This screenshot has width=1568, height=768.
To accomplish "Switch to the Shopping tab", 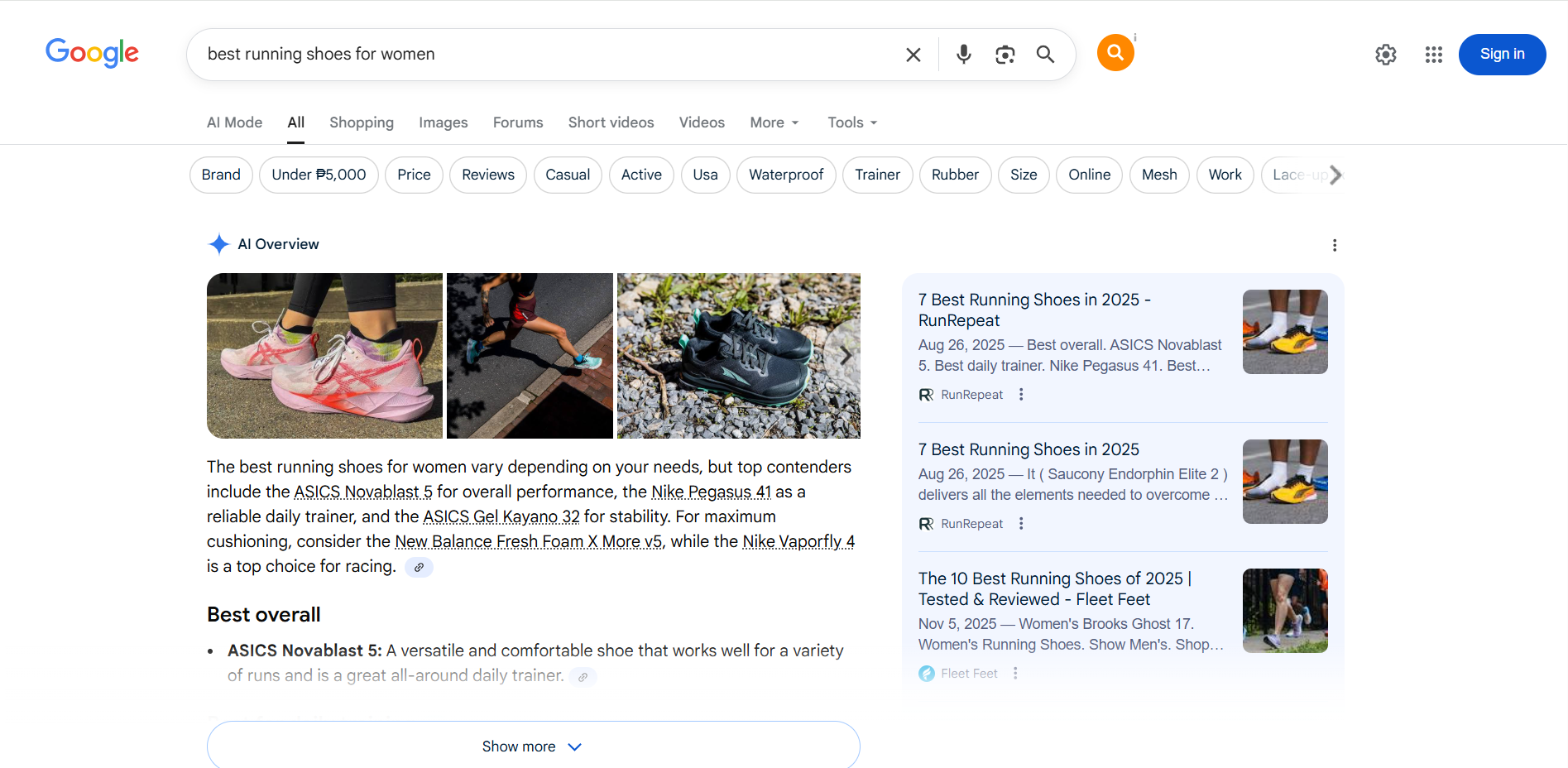I will pos(361,122).
